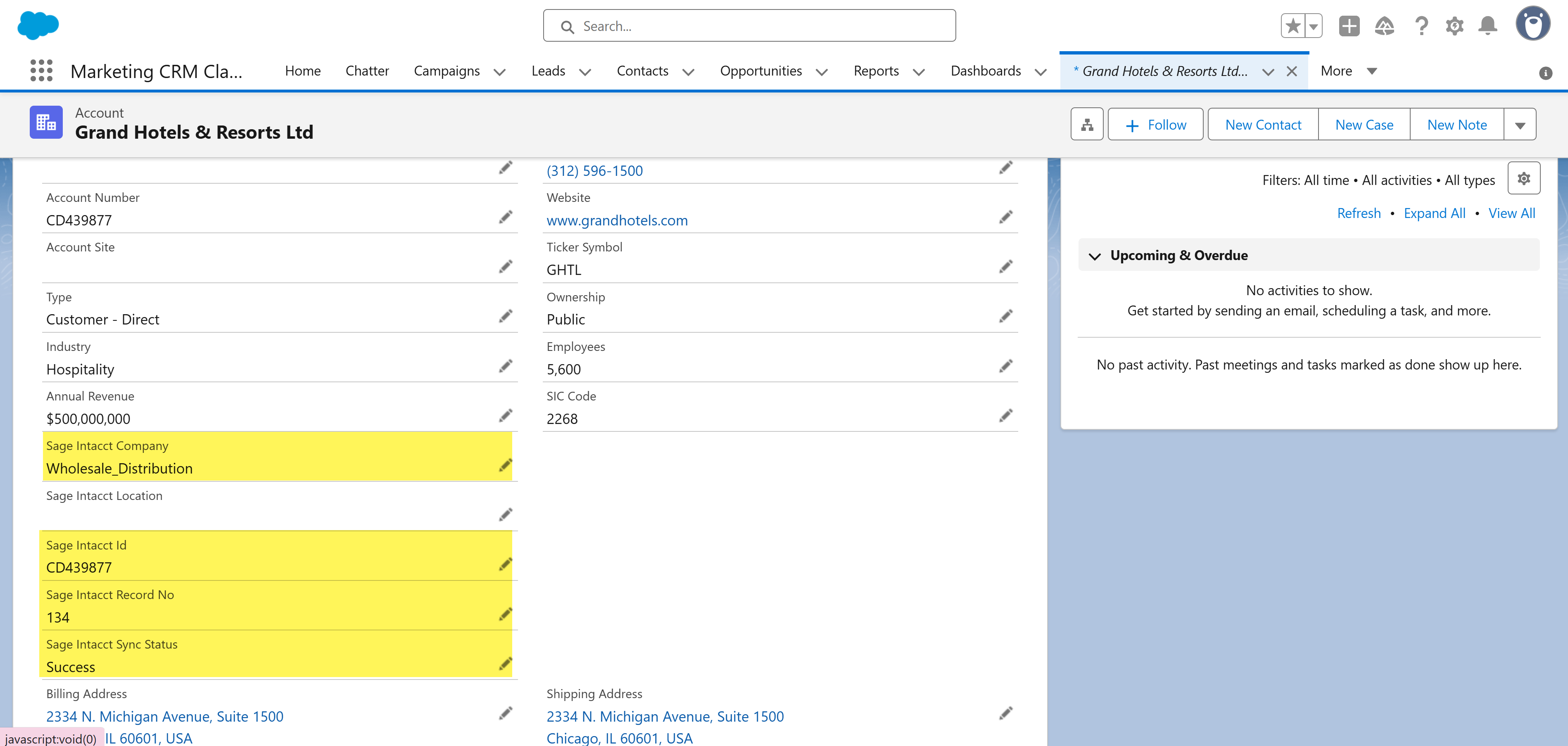Open the Reports tab
The height and width of the screenshot is (746, 1568).
[876, 71]
